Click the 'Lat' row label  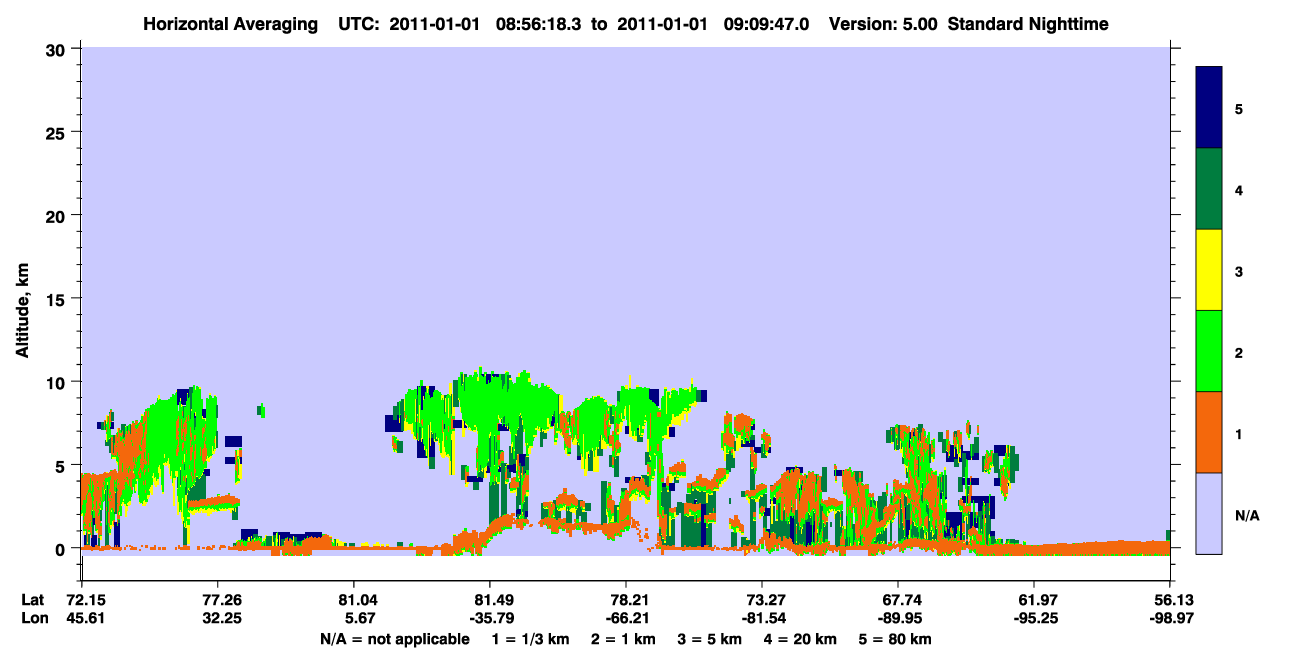coord(32,600)
